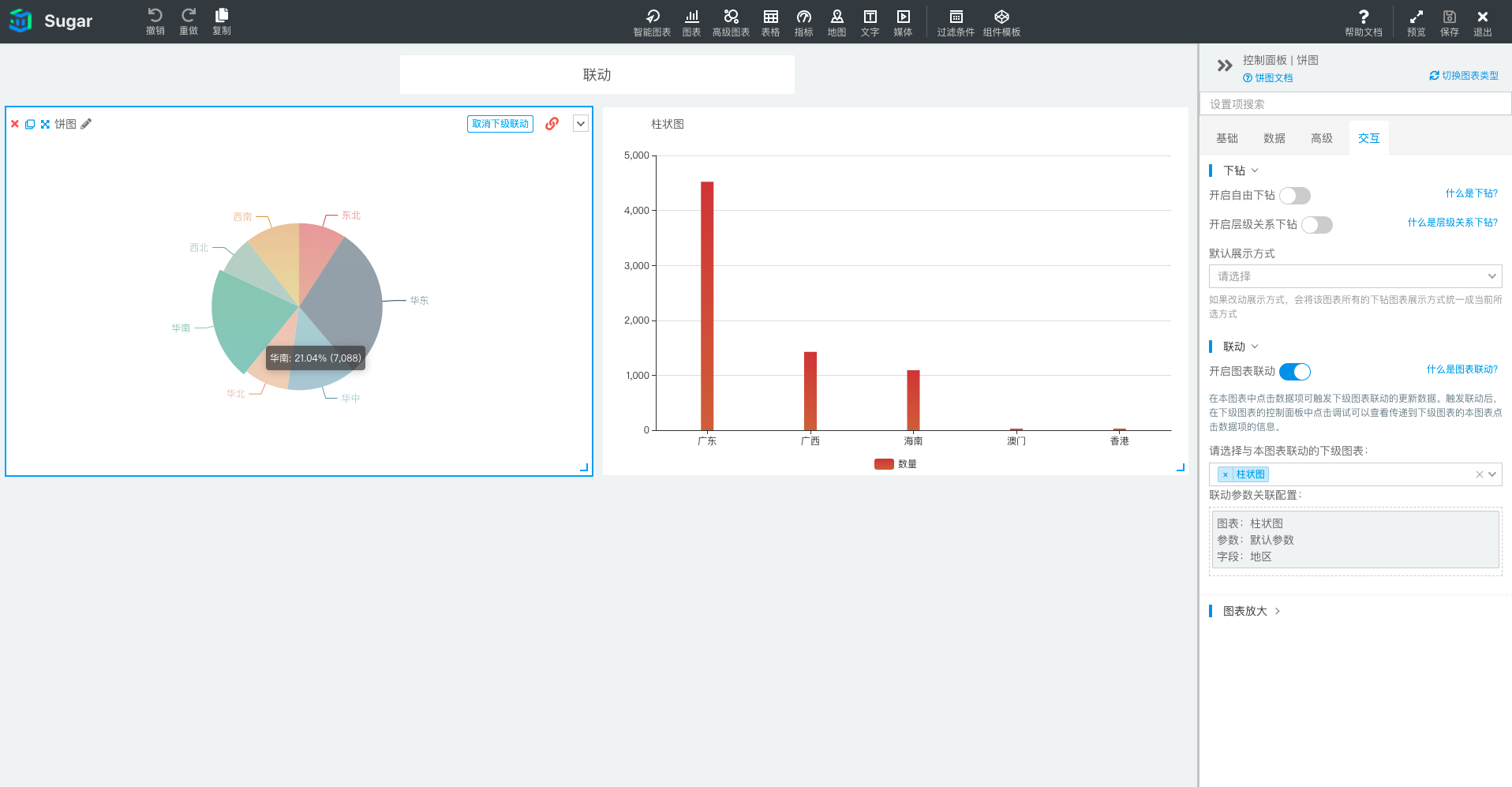Add a Media (媒体) component
Image resolution: width=1512 pixels, height=787 pixels.
[903, 23]
